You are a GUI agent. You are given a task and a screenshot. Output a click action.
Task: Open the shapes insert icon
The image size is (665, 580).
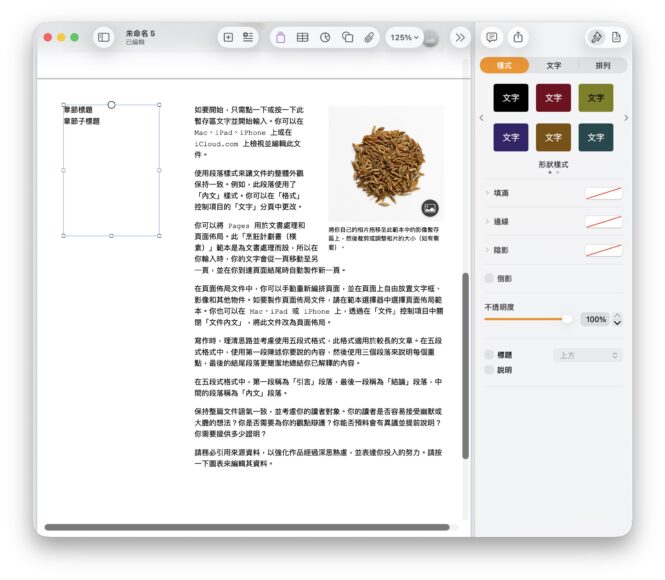pyautogui.click(x=347, y=37)
